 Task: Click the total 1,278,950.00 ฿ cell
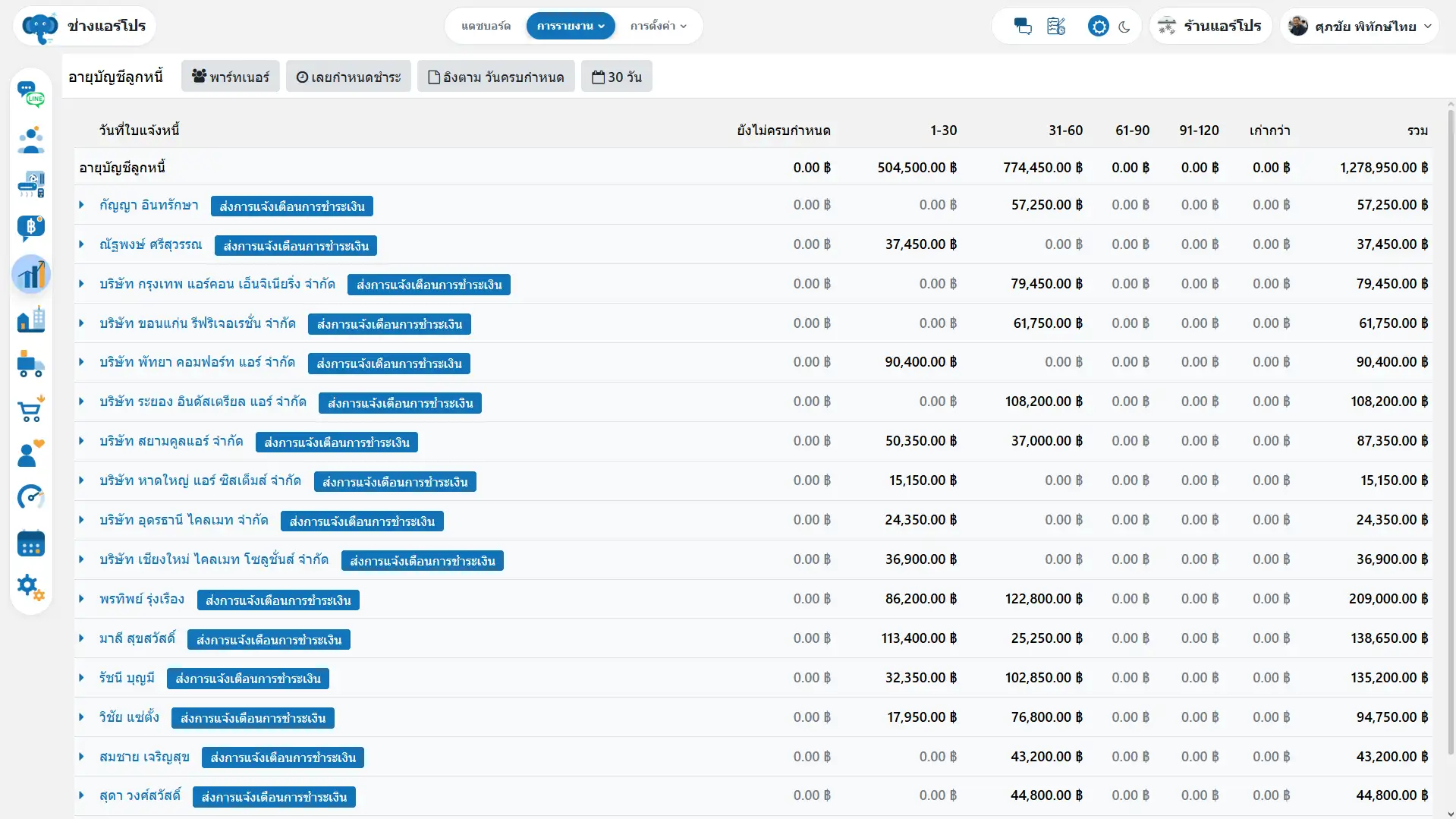pos(1383,168)
